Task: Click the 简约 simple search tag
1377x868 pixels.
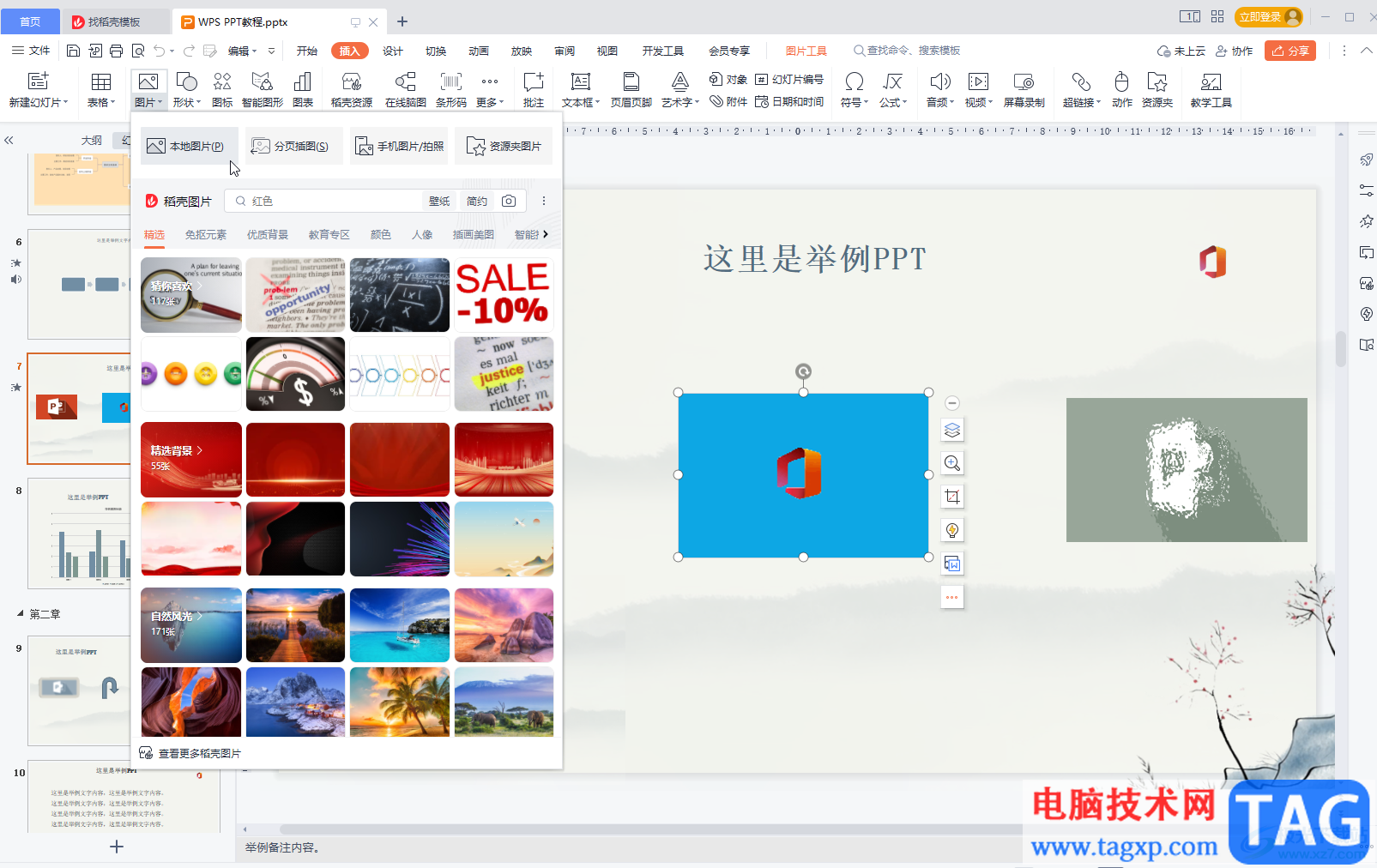Action: click(477, 201)
